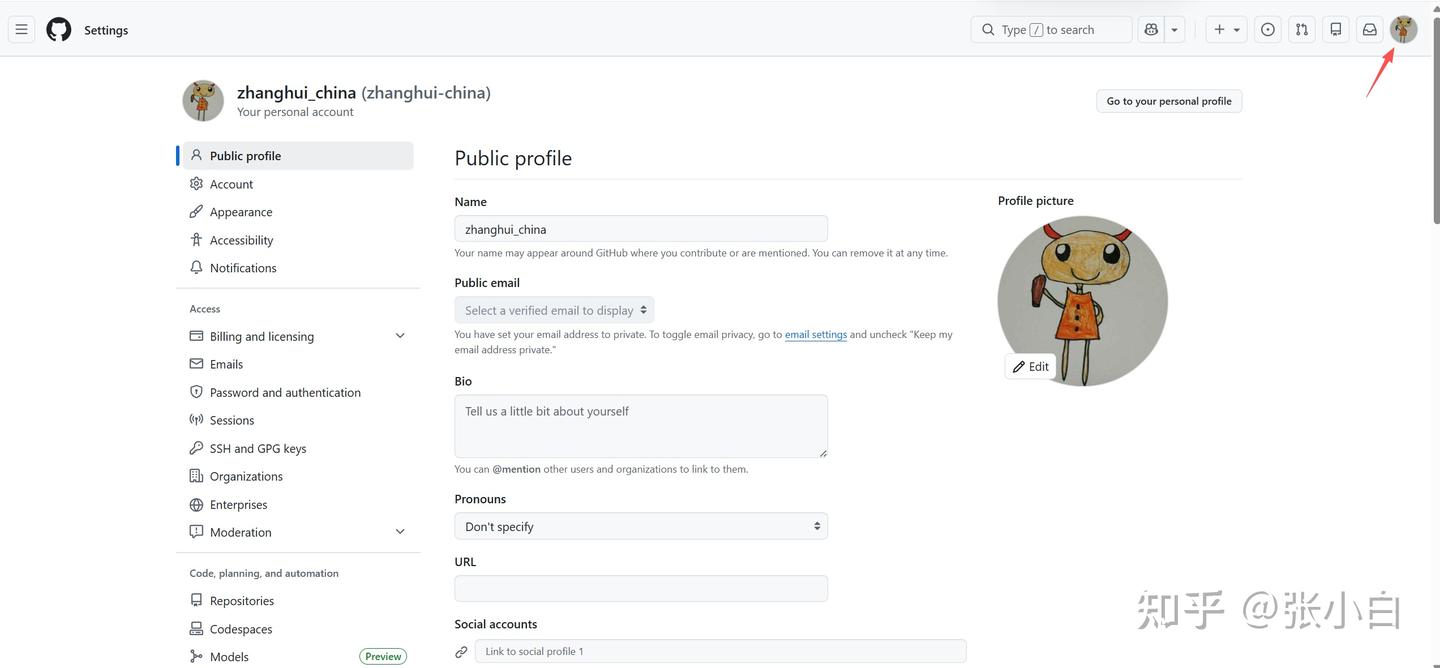Click Go to your personal profile

tap(1169, 101)
